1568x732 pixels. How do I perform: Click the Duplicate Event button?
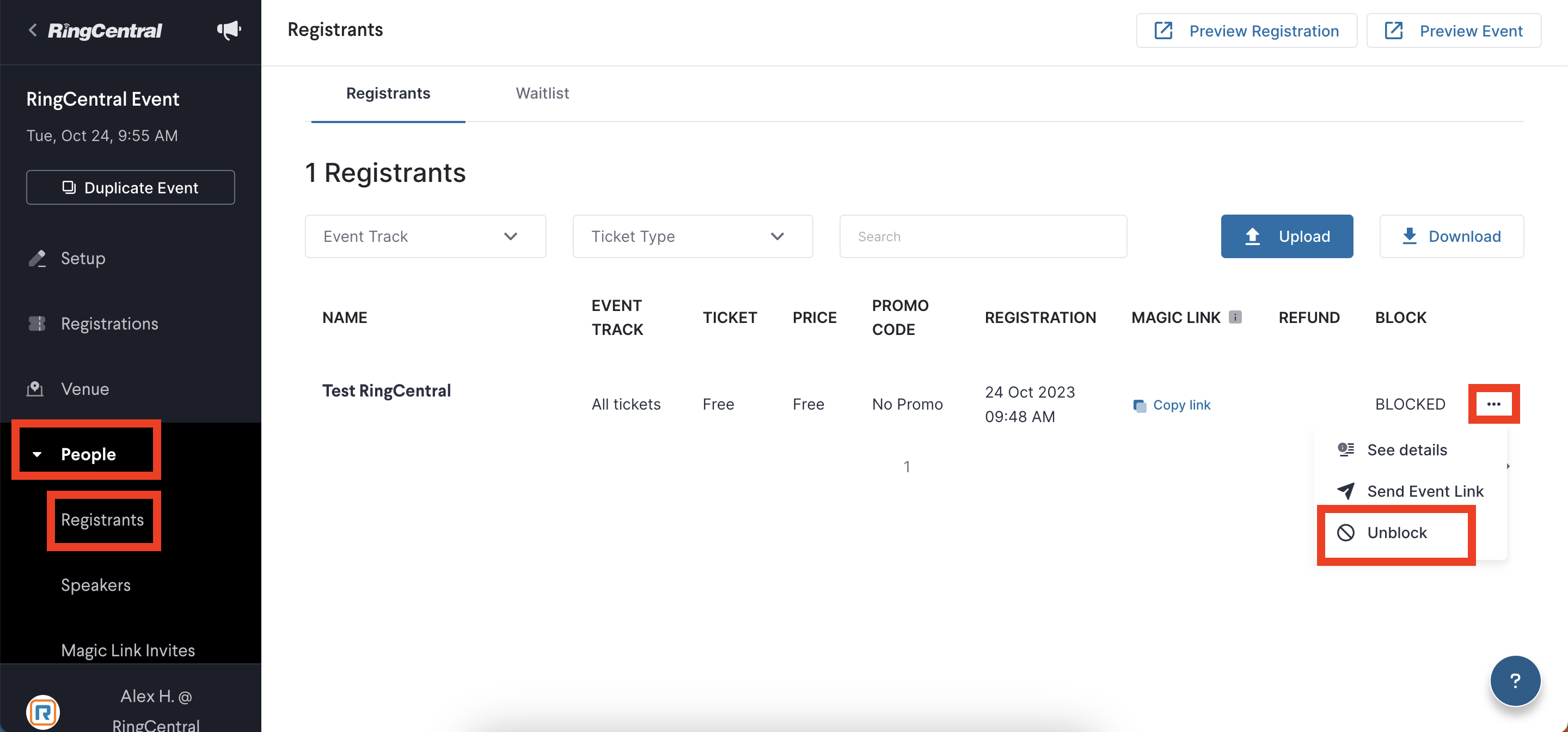pyautogui.click(x=130, y=187)
